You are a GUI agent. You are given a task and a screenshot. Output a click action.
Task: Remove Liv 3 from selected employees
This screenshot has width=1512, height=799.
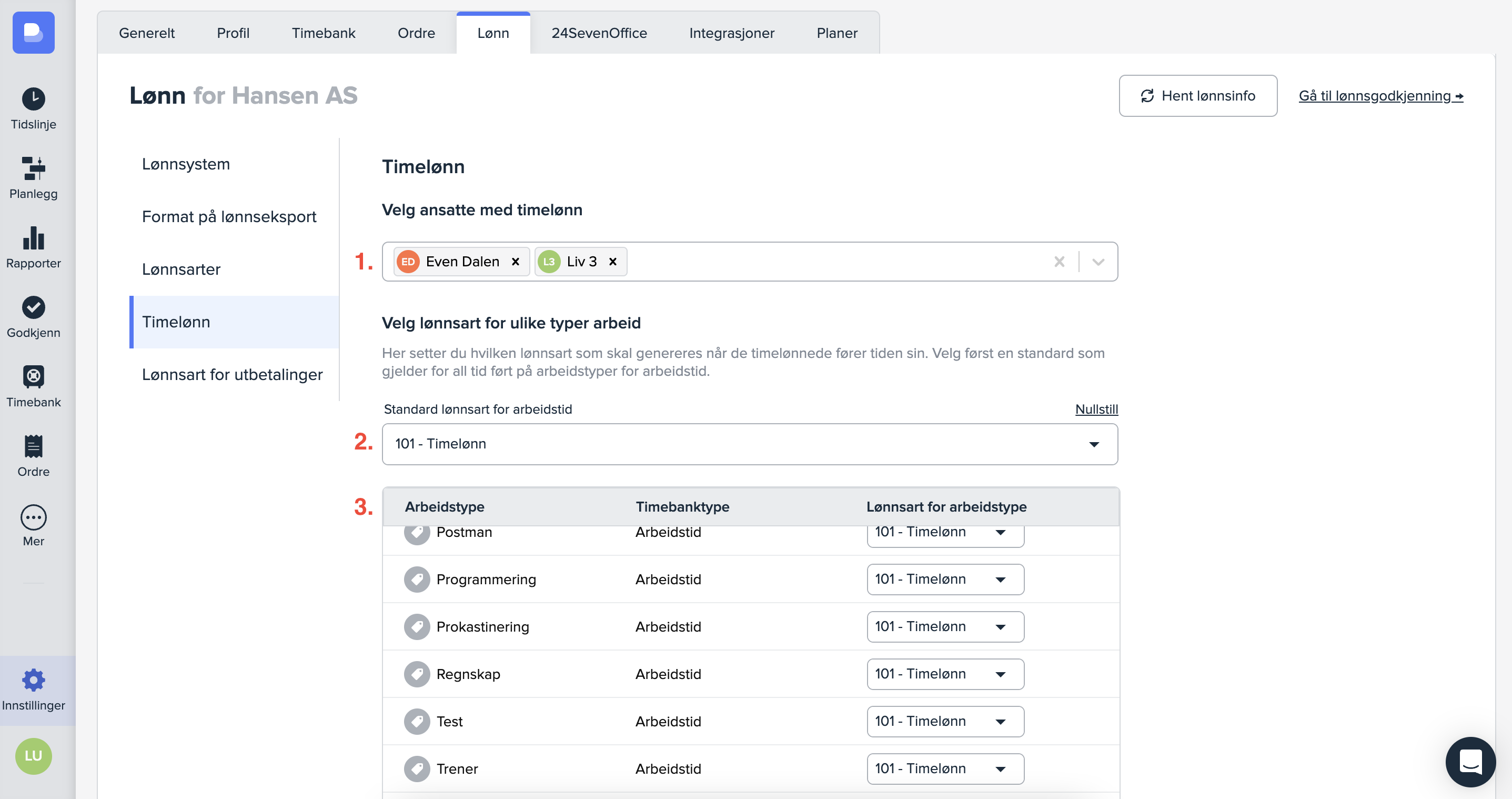[613, 262]
